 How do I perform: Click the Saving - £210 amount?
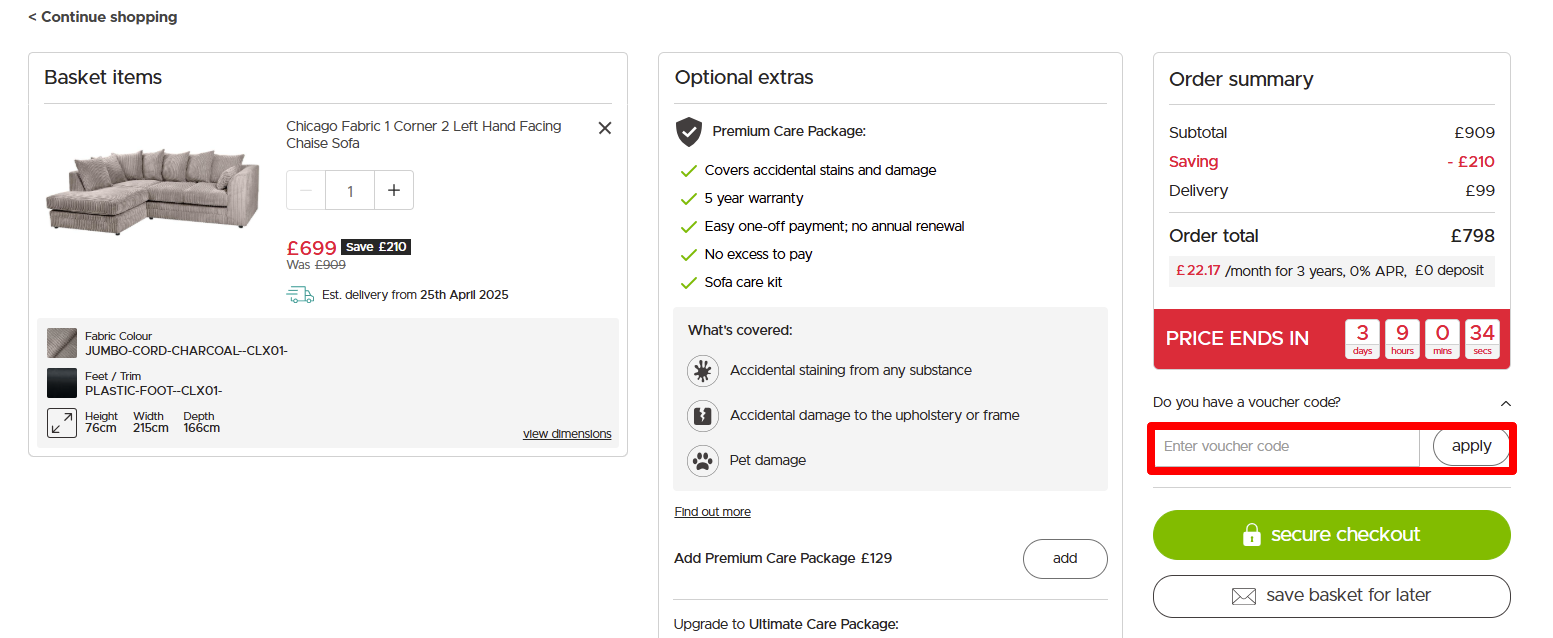tap(1471, 161)
